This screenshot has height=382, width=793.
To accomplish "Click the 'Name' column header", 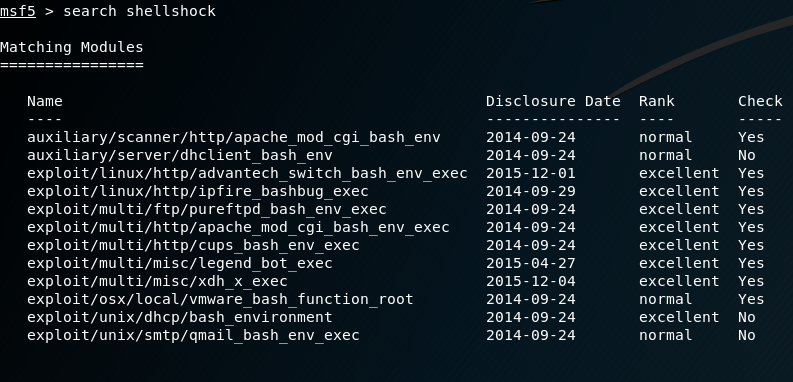I will (45, 101).
